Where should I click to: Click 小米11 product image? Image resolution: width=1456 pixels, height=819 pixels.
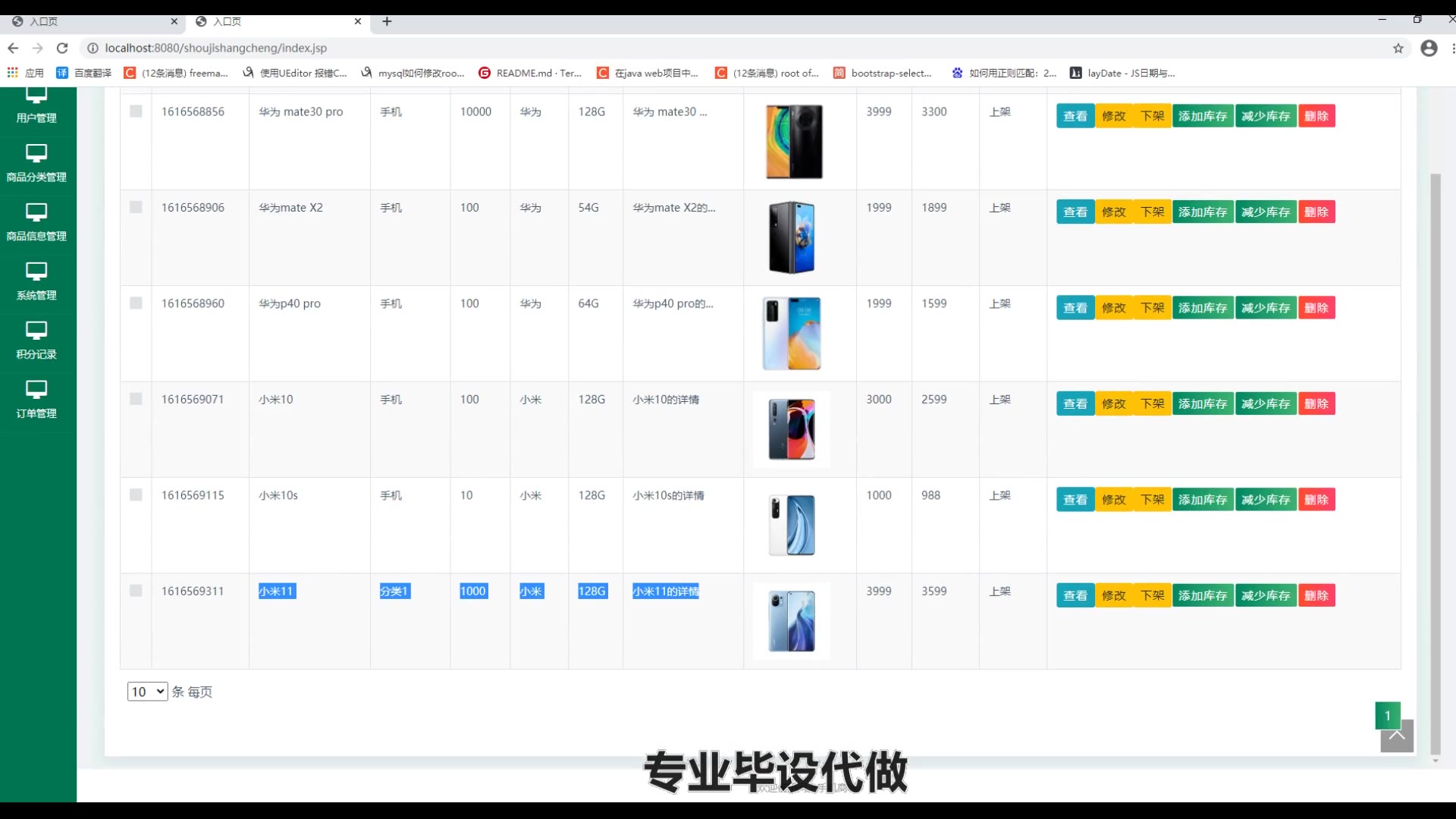(x=792, y=621)
